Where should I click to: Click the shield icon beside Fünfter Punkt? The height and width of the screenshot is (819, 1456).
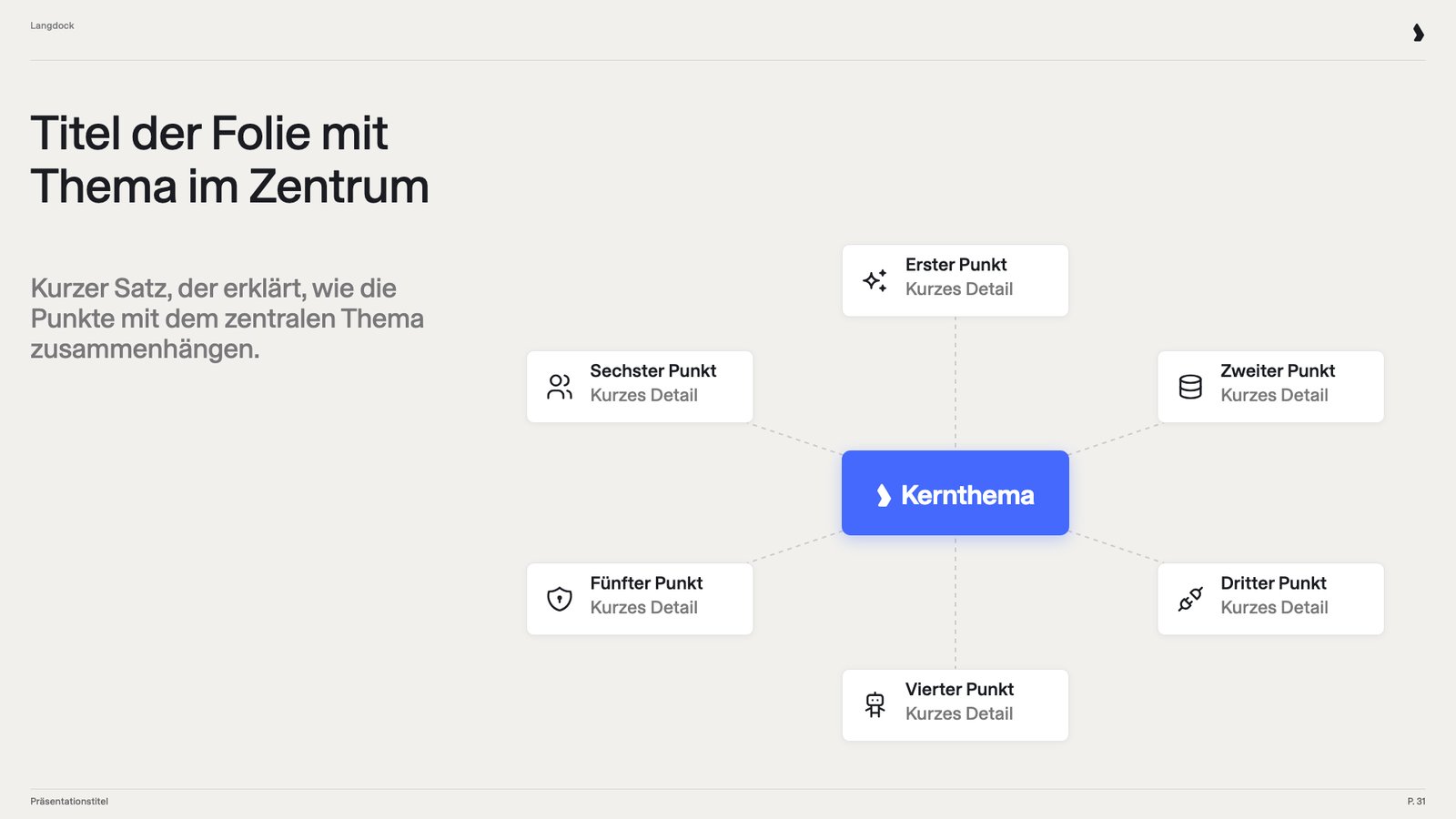coord(560,599)
